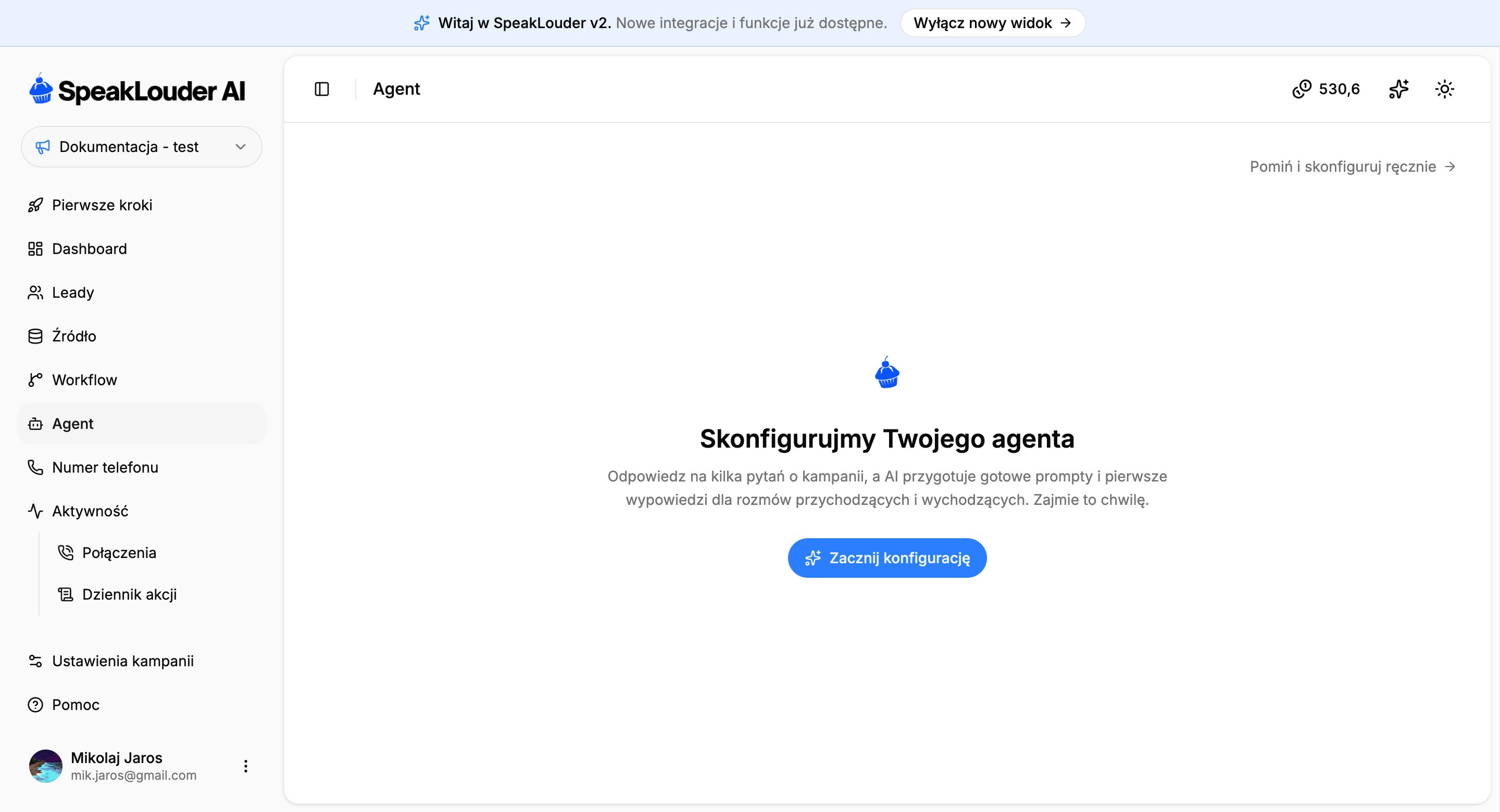Image resolution: width=1500 pixels, height=812 pixels.
Task: Click the mik.jaros@gmail.com email text
Action: click(x=133, y=776)
